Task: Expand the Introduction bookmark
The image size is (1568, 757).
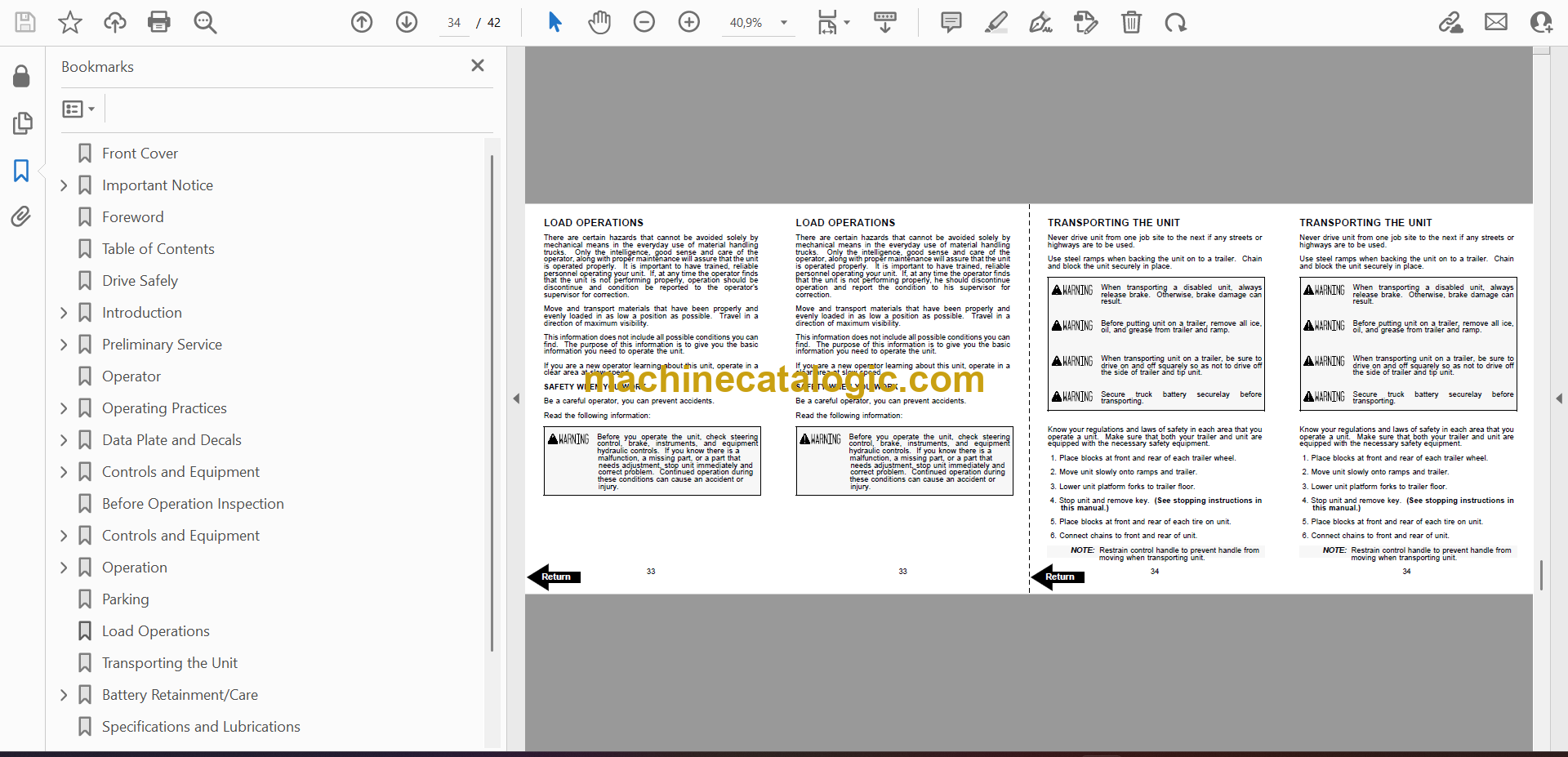Action: click(x=64, y=313)
